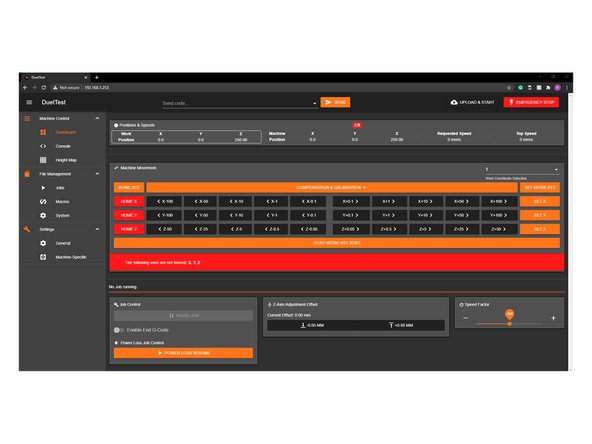
Task: Open the browser extensions puzzle icon
Action: (x=548, y=88)
